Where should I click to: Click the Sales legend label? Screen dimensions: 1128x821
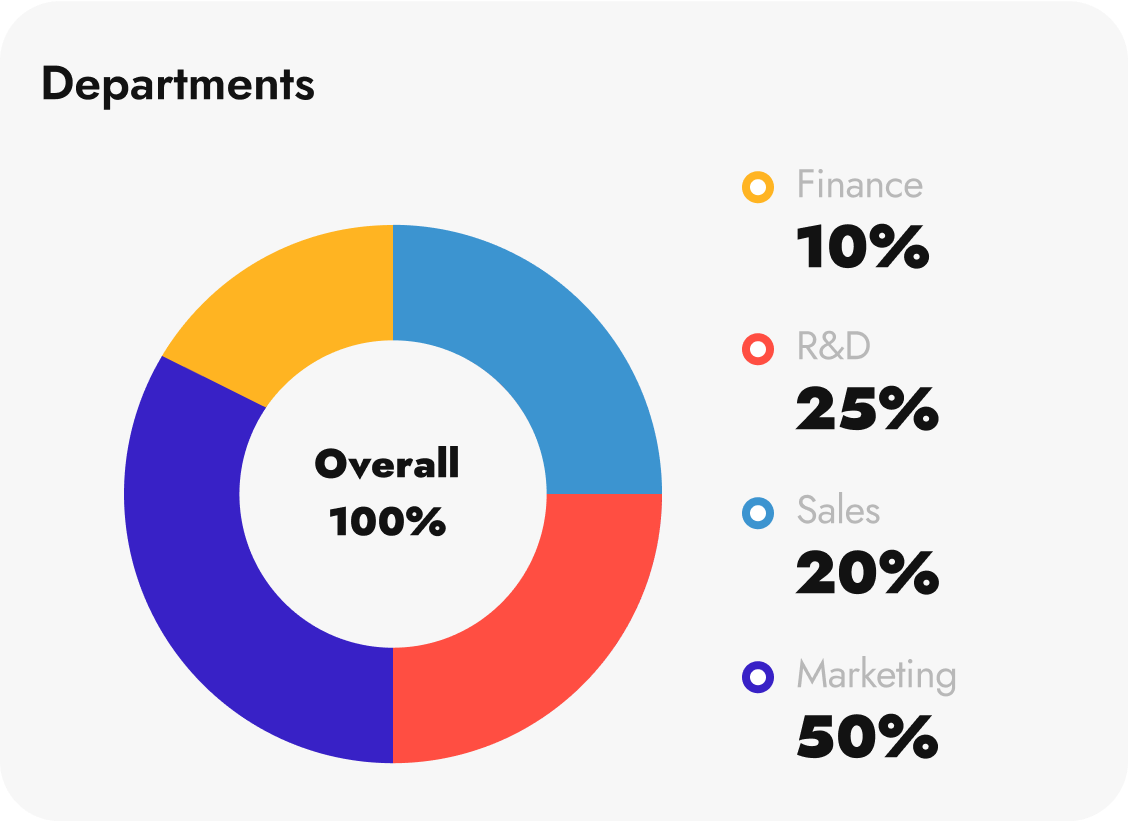click(838, 511)
